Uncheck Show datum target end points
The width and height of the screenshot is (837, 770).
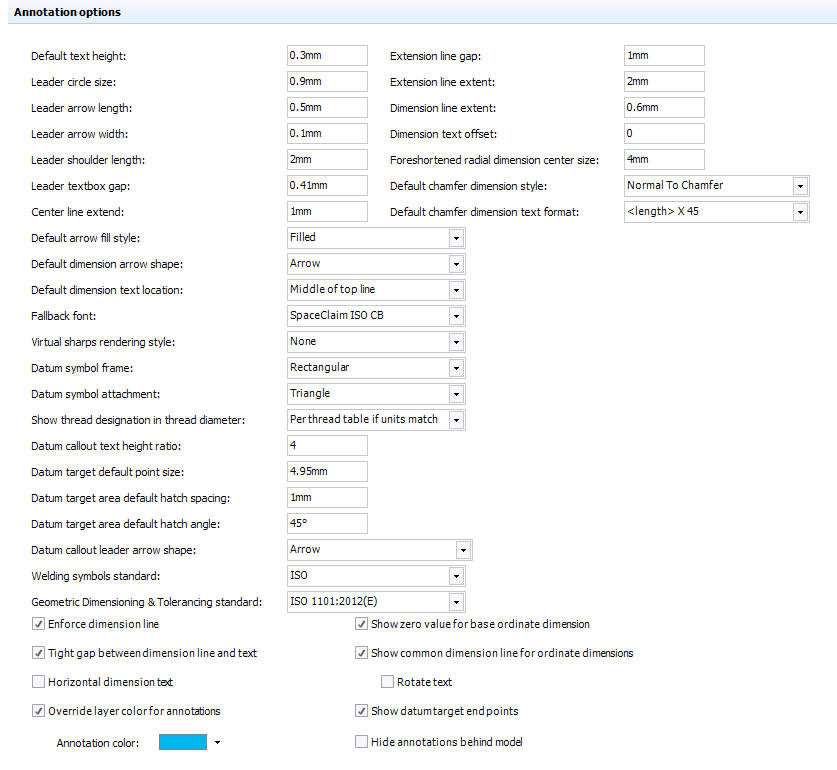click(x=362, y=711)
